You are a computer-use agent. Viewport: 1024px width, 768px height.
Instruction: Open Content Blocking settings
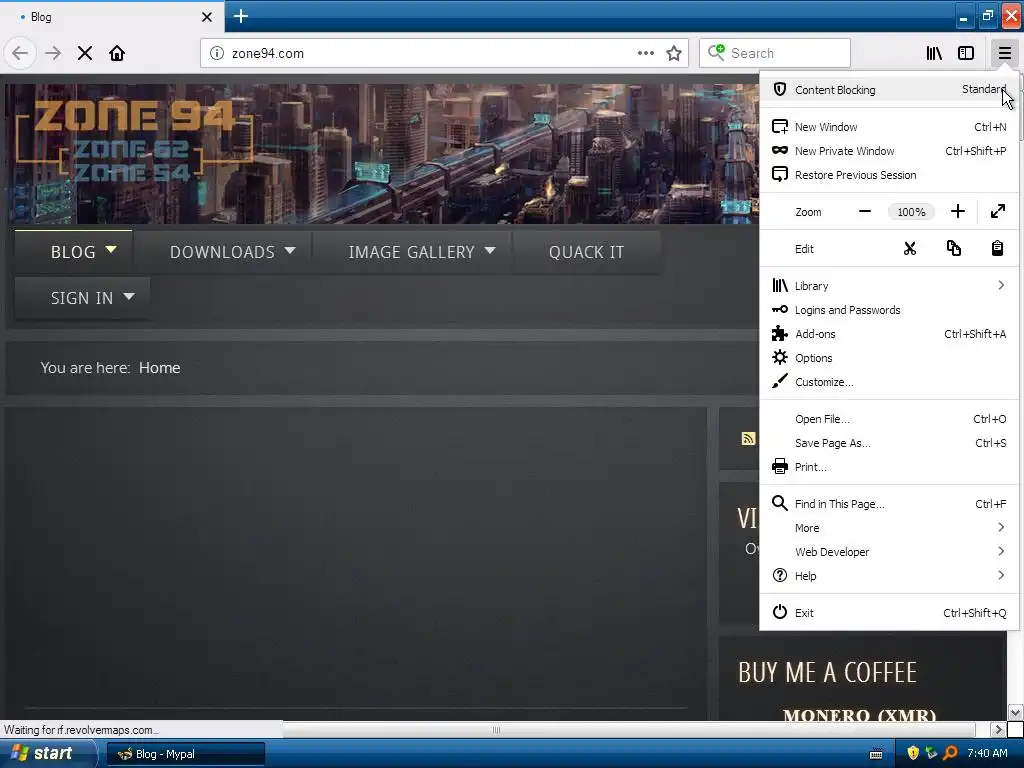pos(889,89)
